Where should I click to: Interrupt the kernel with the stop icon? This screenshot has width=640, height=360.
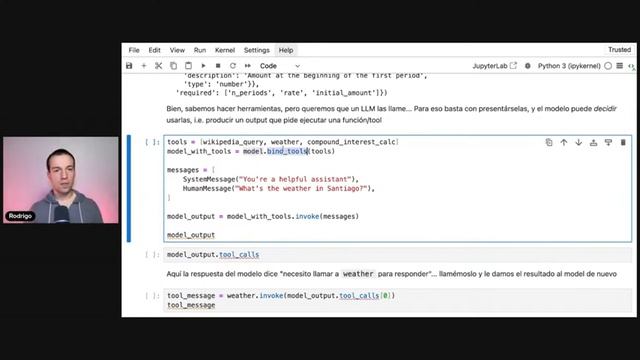coord(218,66)
